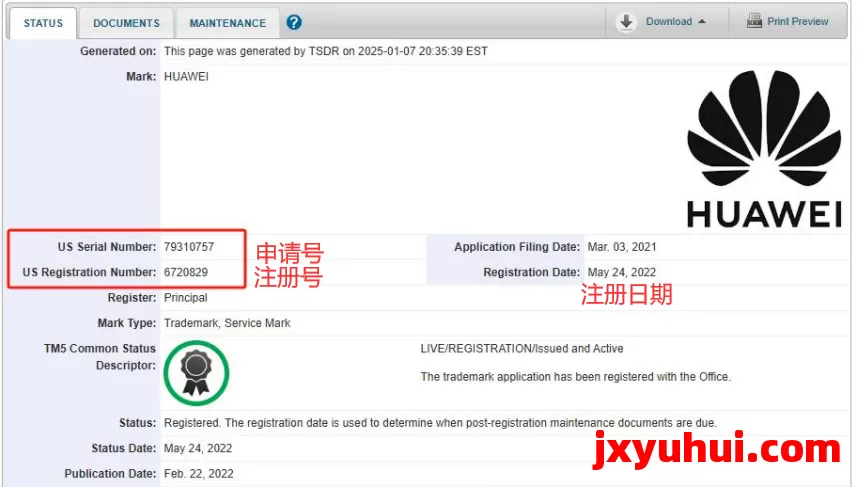Select the Registration Date value May 24, 2022

(621, 272)
